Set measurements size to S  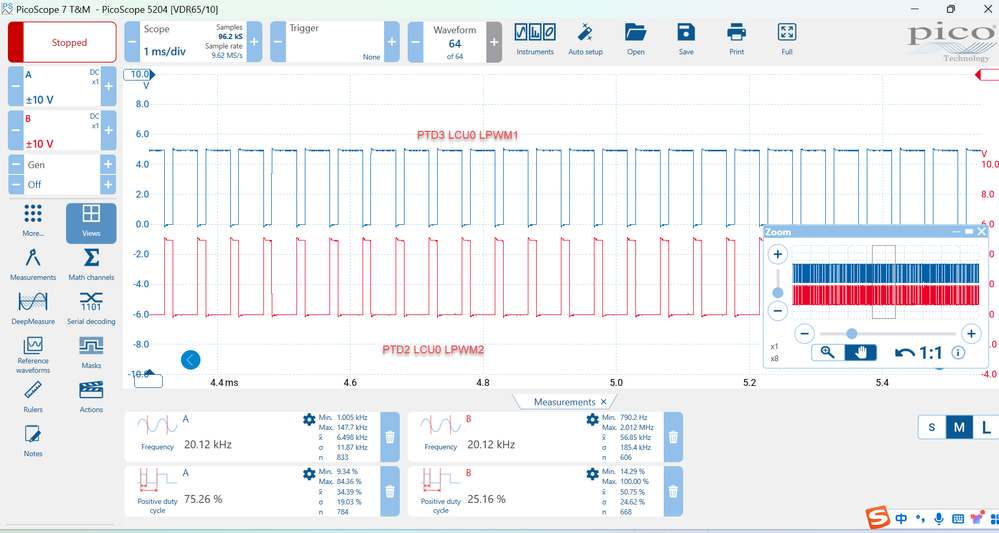coord(931,427)
